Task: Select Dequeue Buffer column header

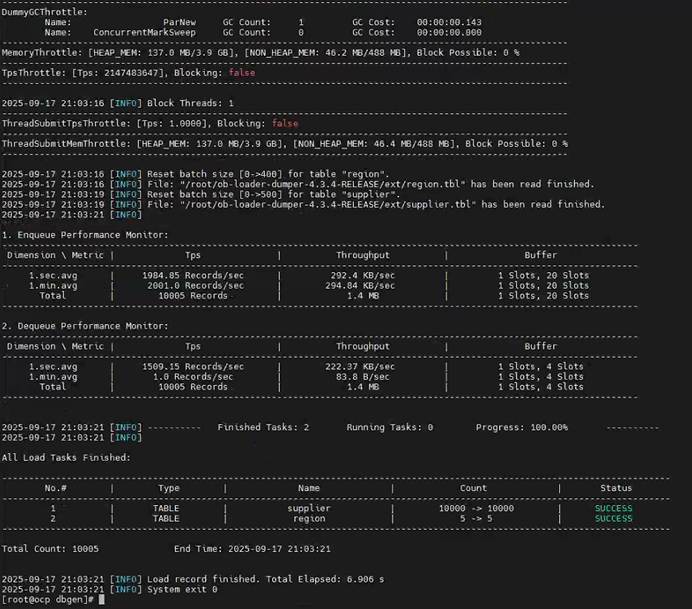Action: 541,346
